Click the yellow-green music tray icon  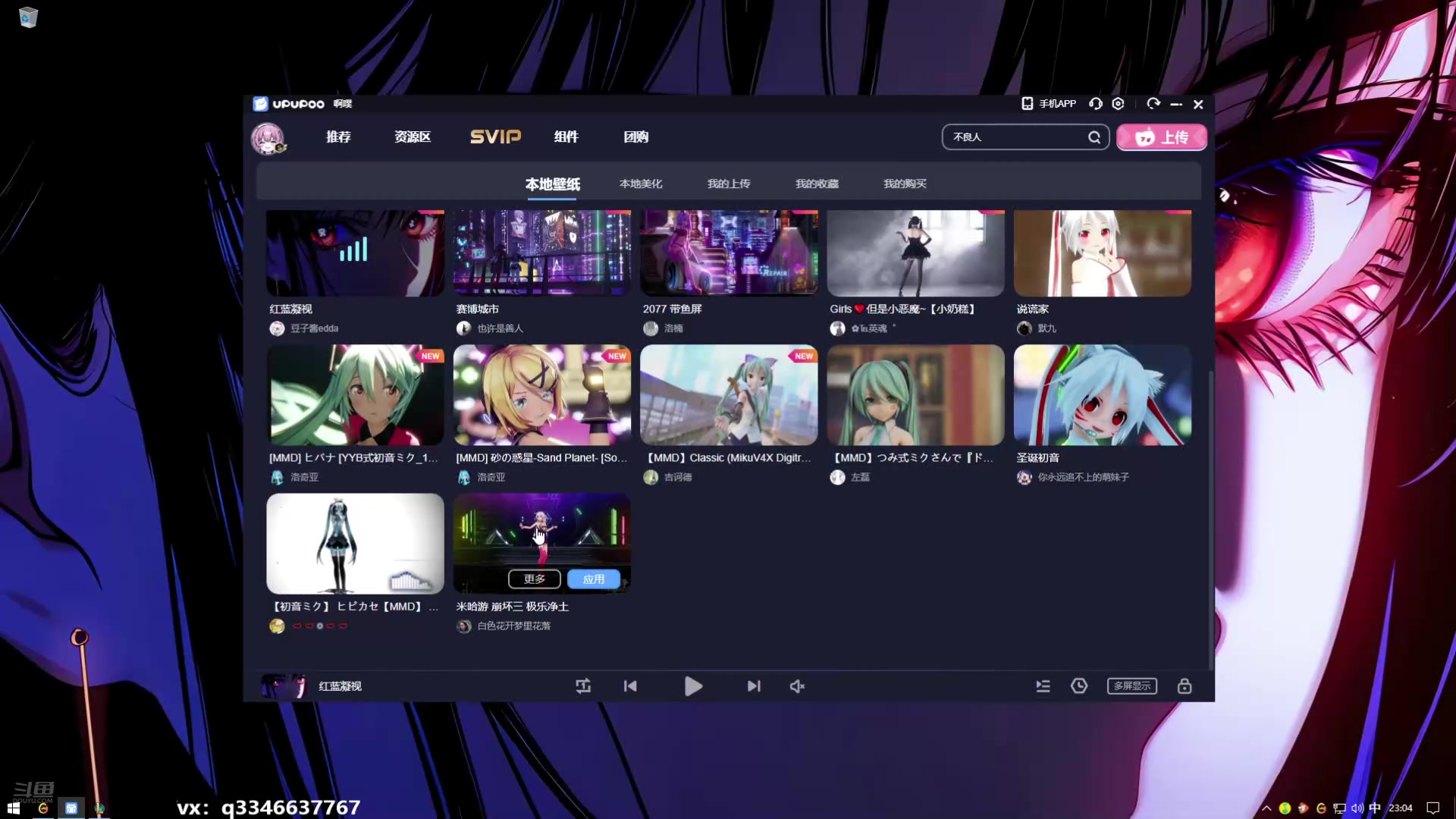pyautogui.click(x=1285, y=808)
